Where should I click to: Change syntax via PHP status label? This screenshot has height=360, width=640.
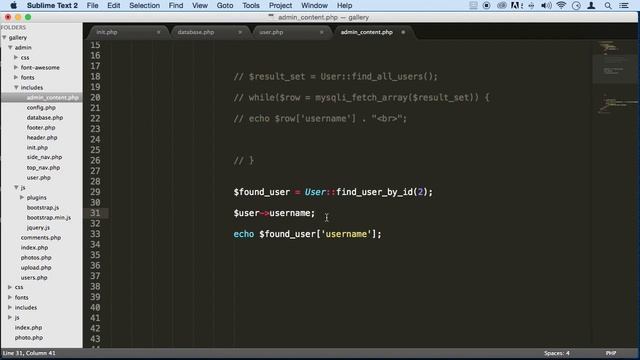point(611,353)
